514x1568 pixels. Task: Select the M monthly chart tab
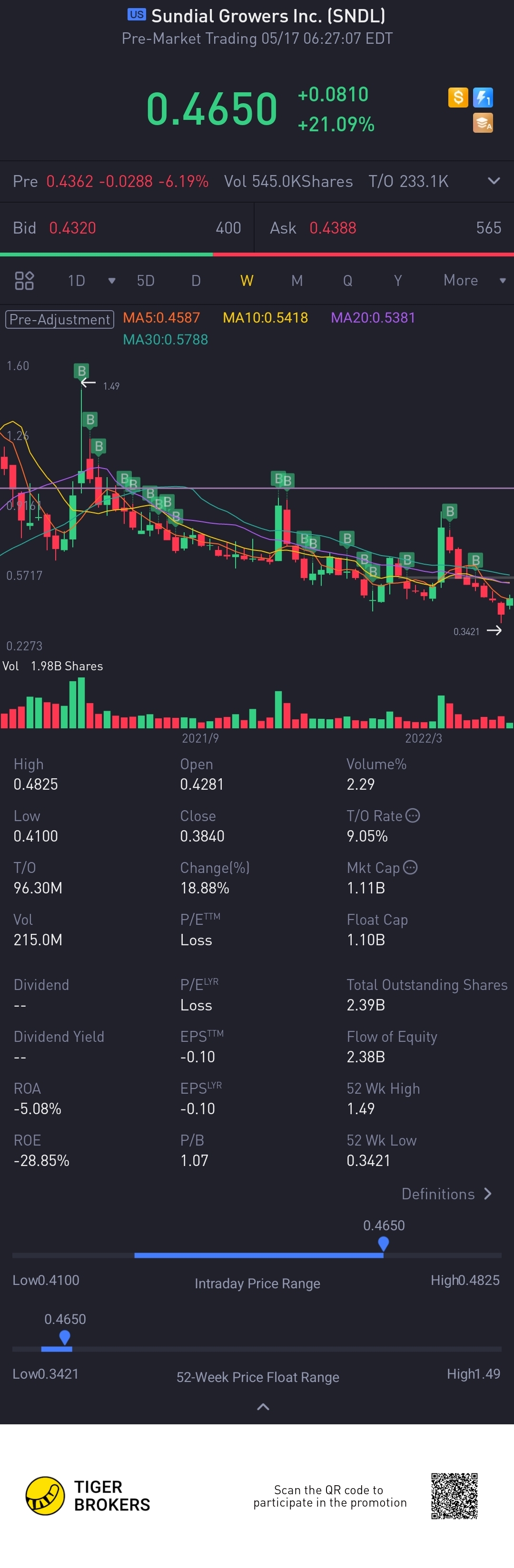coord(297,281)
